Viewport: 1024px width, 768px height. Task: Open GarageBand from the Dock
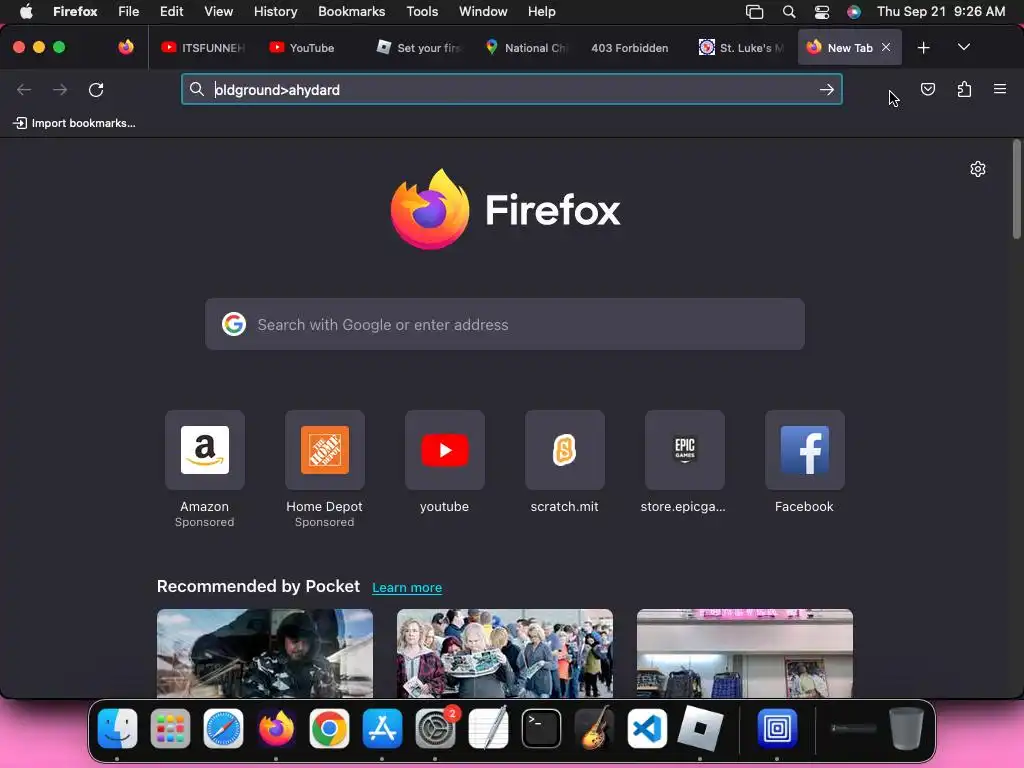(x=594, y=728)
